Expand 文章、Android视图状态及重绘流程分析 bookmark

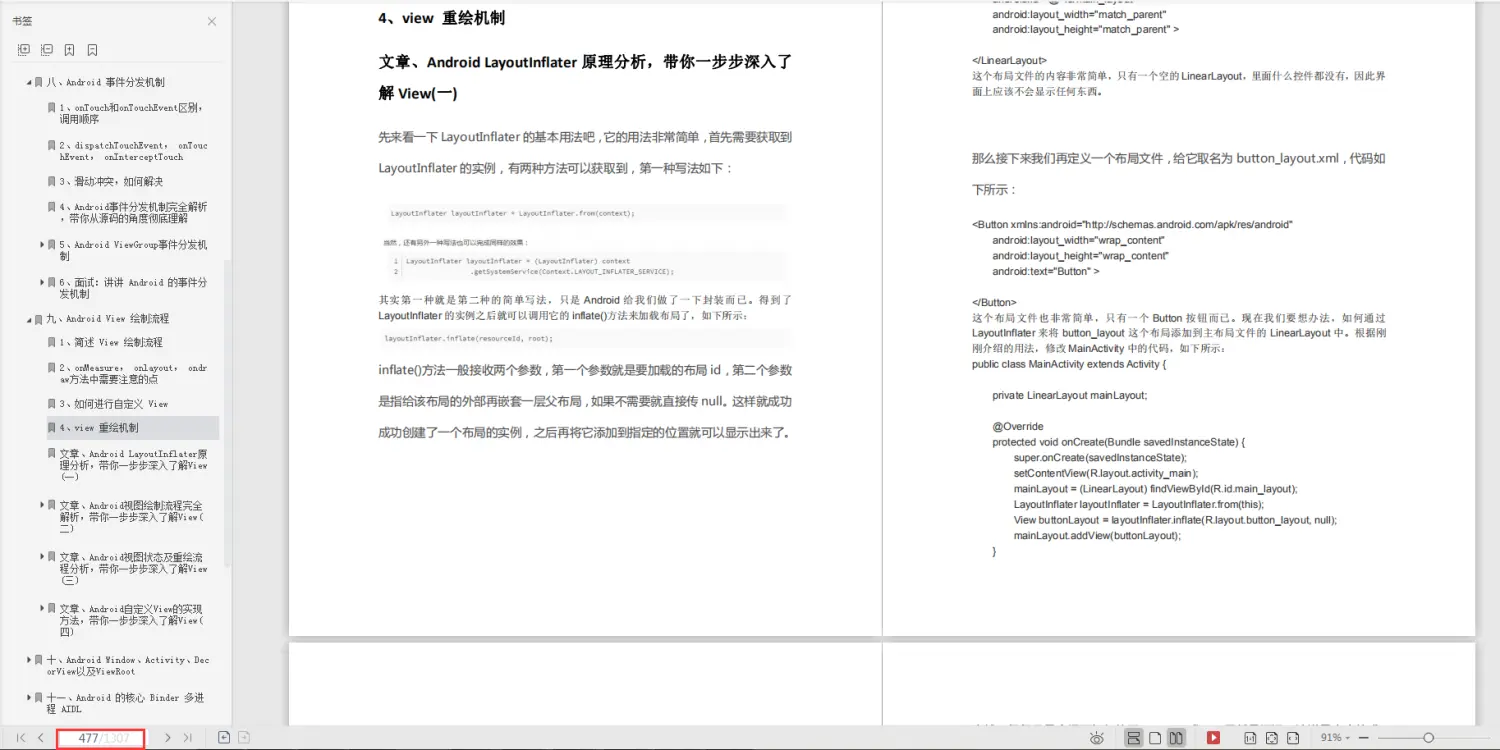(x=42, y=556)
